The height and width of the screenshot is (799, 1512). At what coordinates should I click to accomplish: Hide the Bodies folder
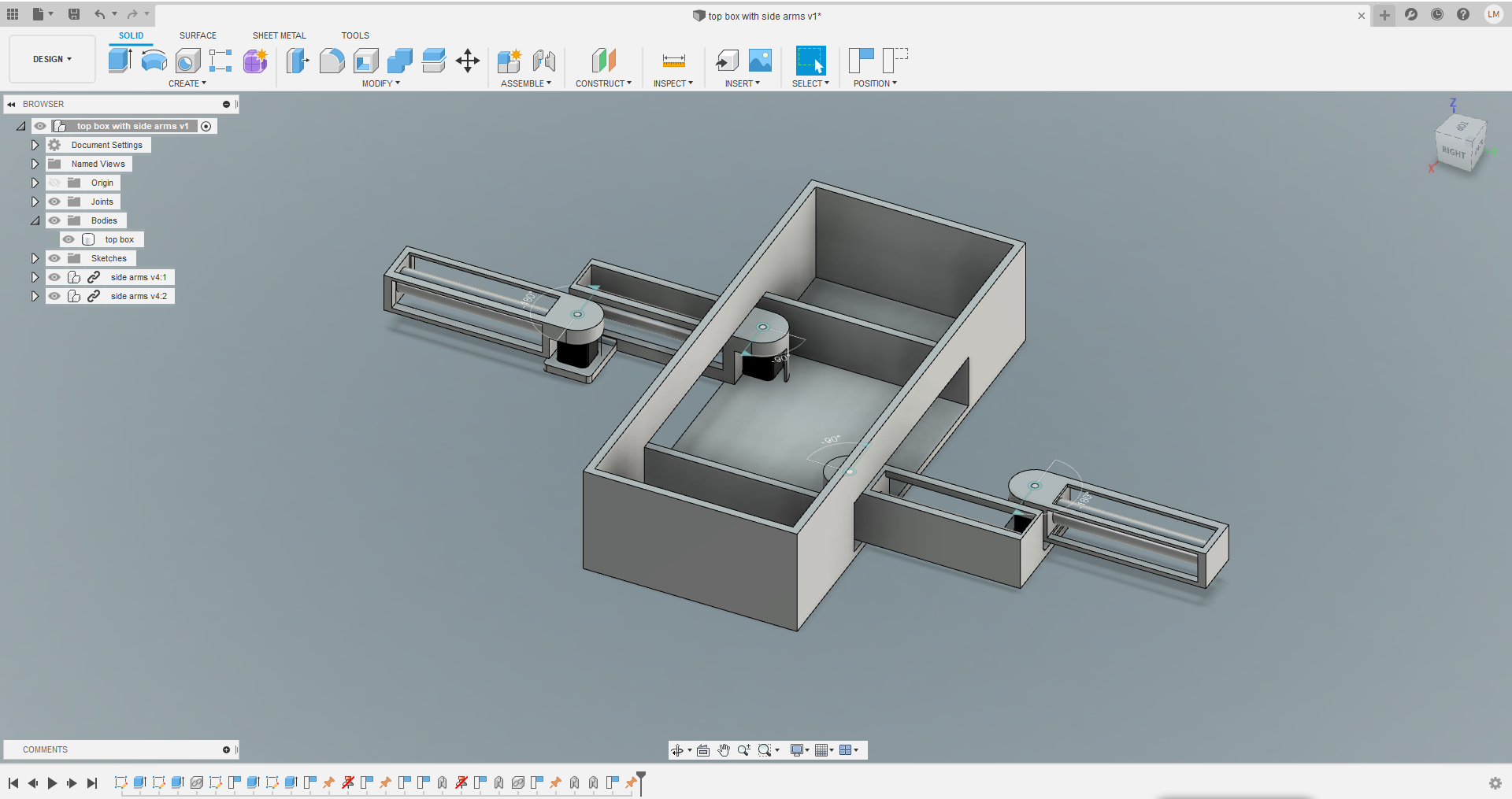(x=54, y=220)
